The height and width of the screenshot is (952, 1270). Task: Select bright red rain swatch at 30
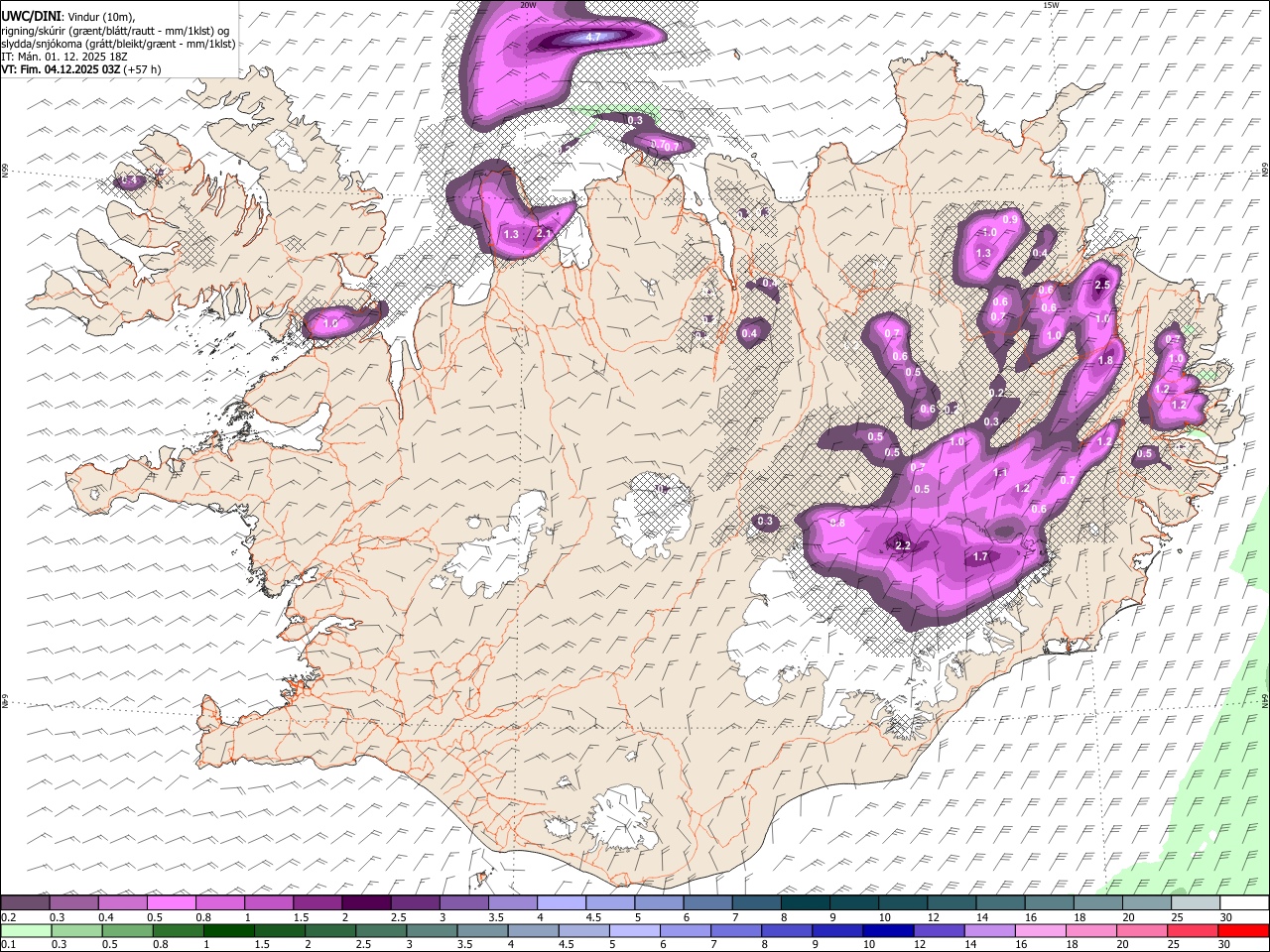pos(1243,930)
